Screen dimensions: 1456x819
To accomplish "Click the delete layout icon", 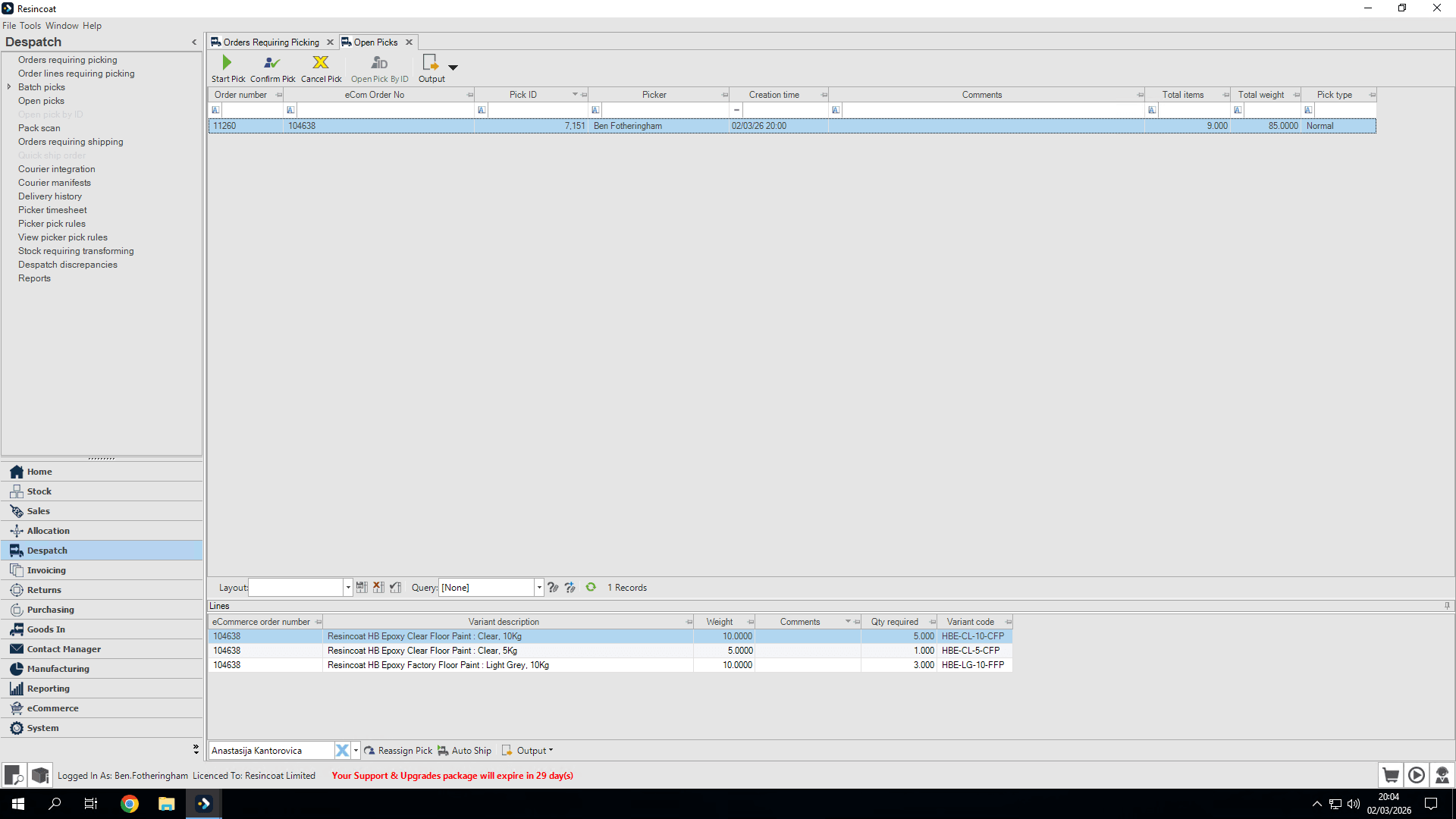I will (x=378, y=588).
